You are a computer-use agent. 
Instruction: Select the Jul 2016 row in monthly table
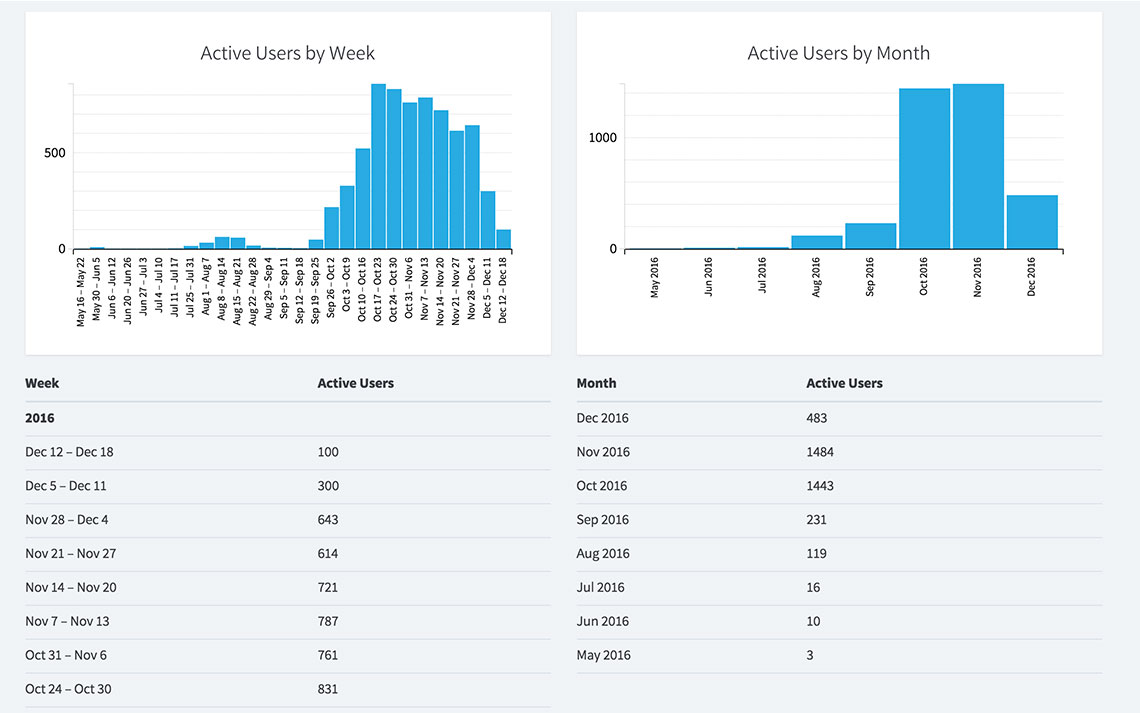pyautogui.click(x=839, y=587)
